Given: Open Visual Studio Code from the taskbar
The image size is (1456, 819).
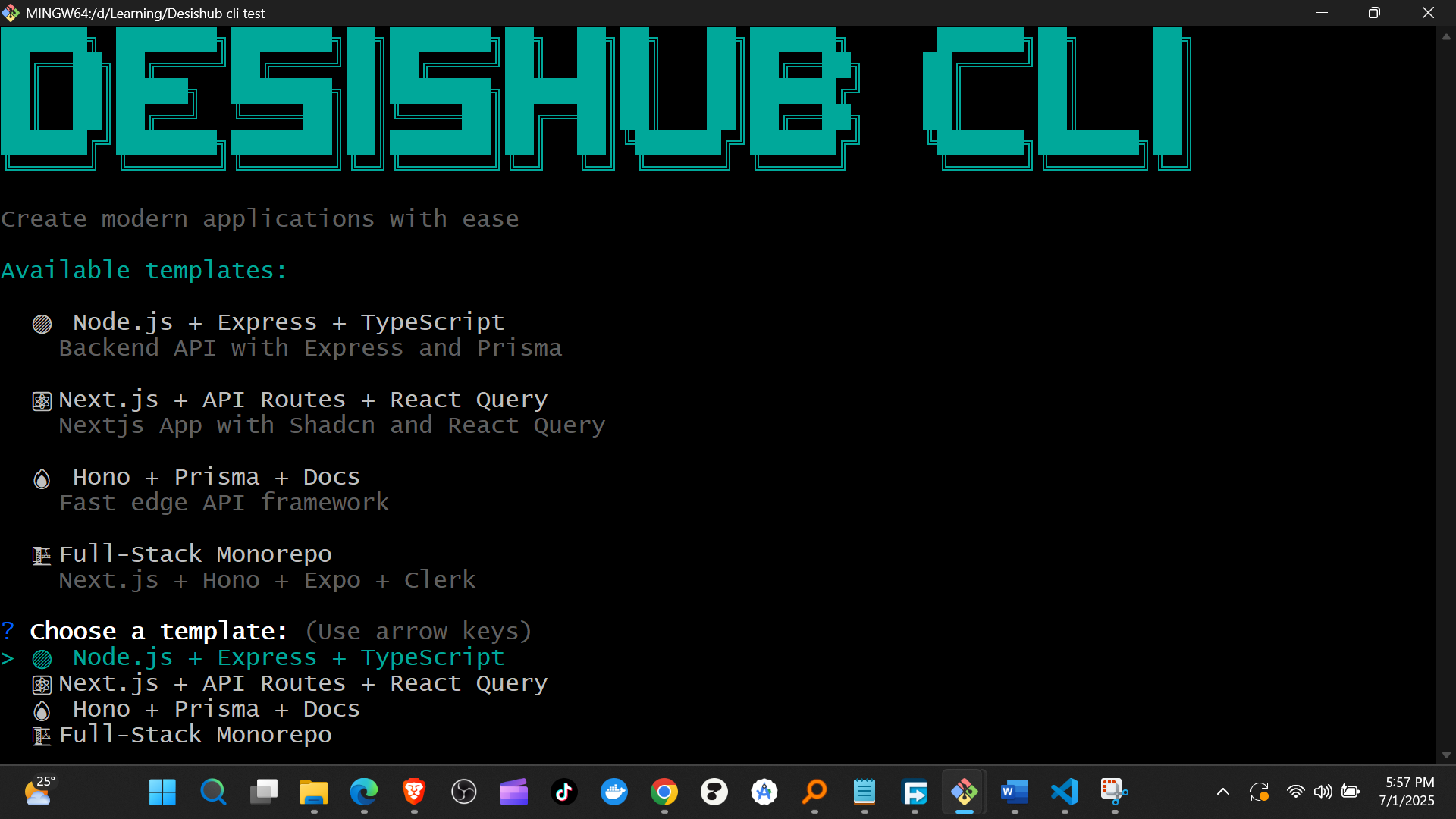Looking at the screenshot, I should pos(1065,792).
